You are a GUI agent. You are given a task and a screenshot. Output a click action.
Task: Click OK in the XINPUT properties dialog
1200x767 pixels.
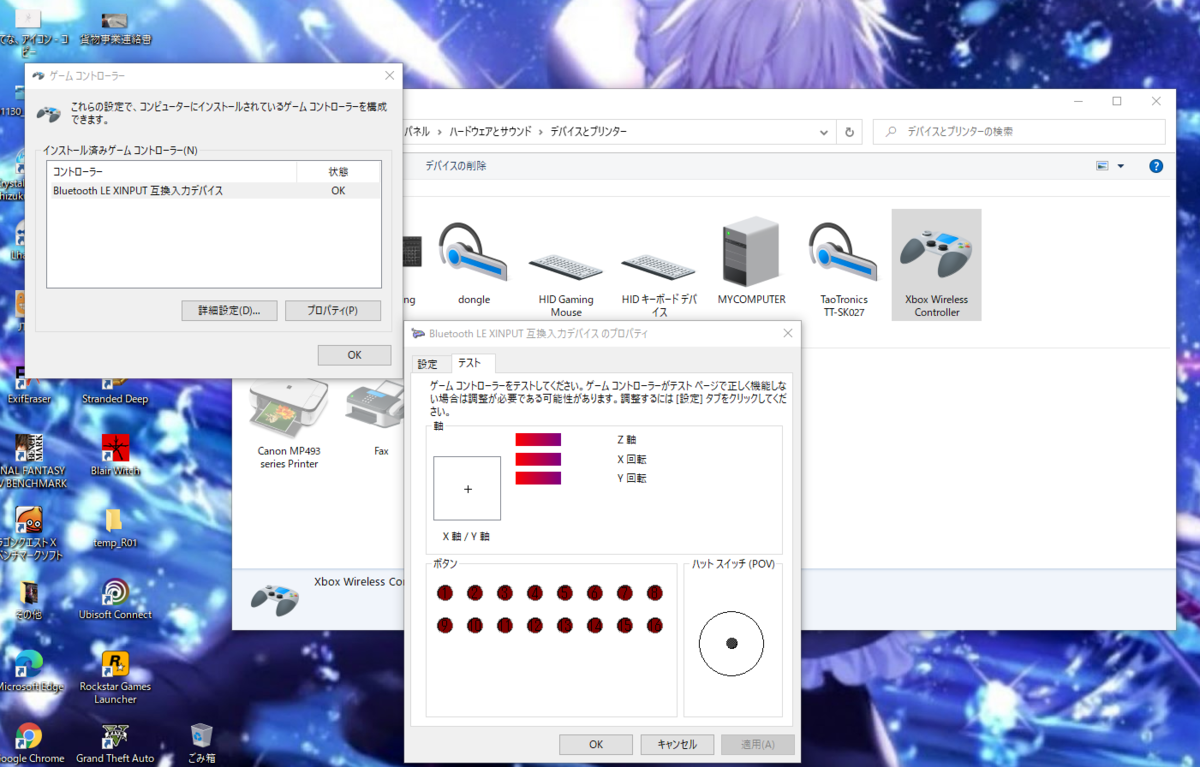click(x=596, y=744)
